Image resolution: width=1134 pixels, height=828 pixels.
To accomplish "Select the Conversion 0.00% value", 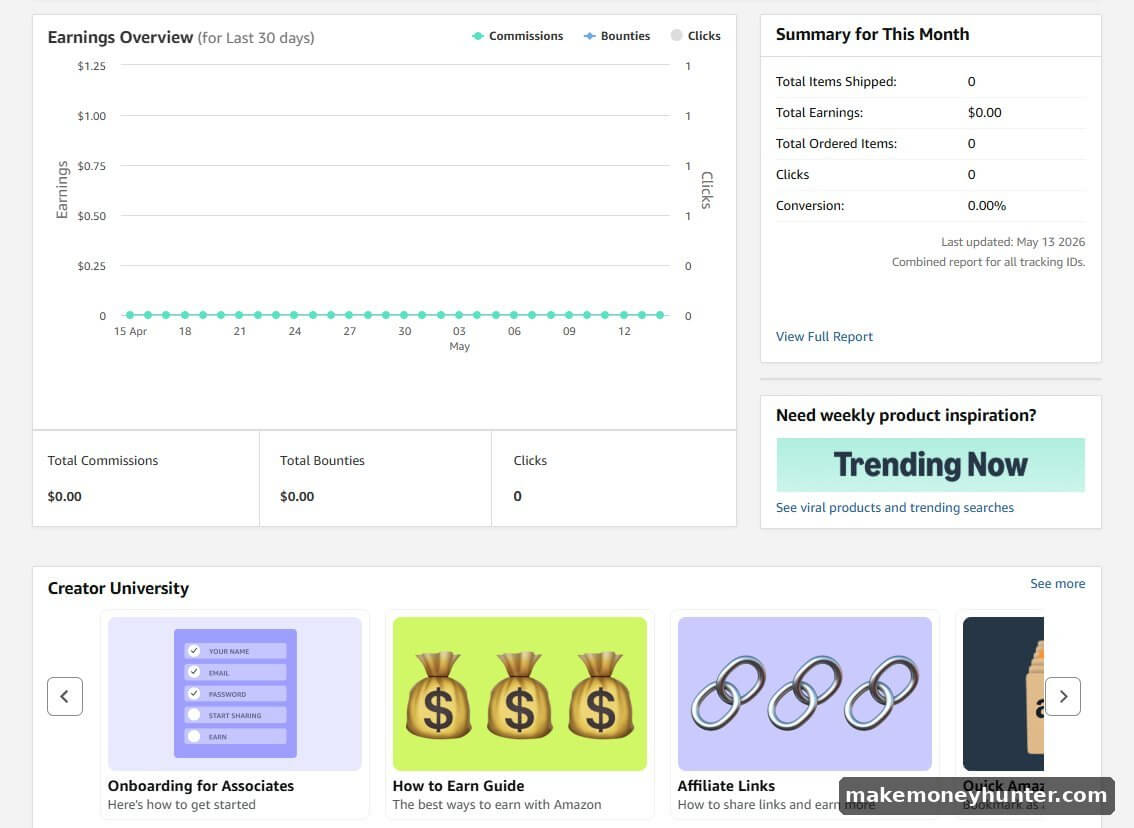I will [x=986, y=206].
